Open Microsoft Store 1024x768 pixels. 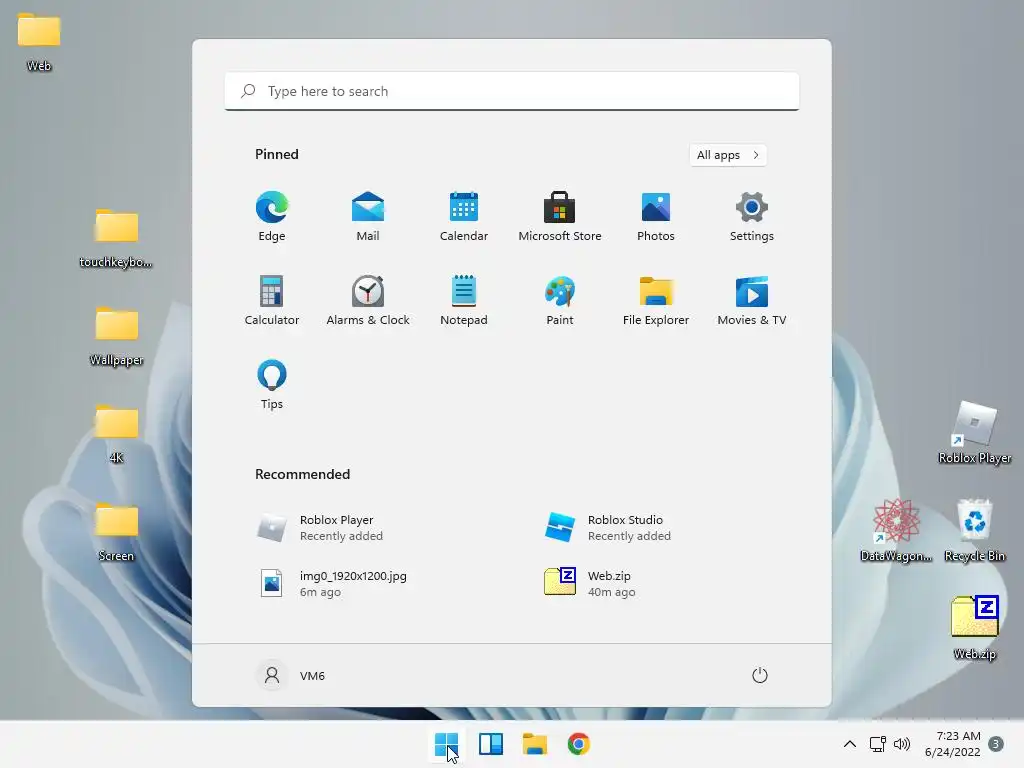560,217
